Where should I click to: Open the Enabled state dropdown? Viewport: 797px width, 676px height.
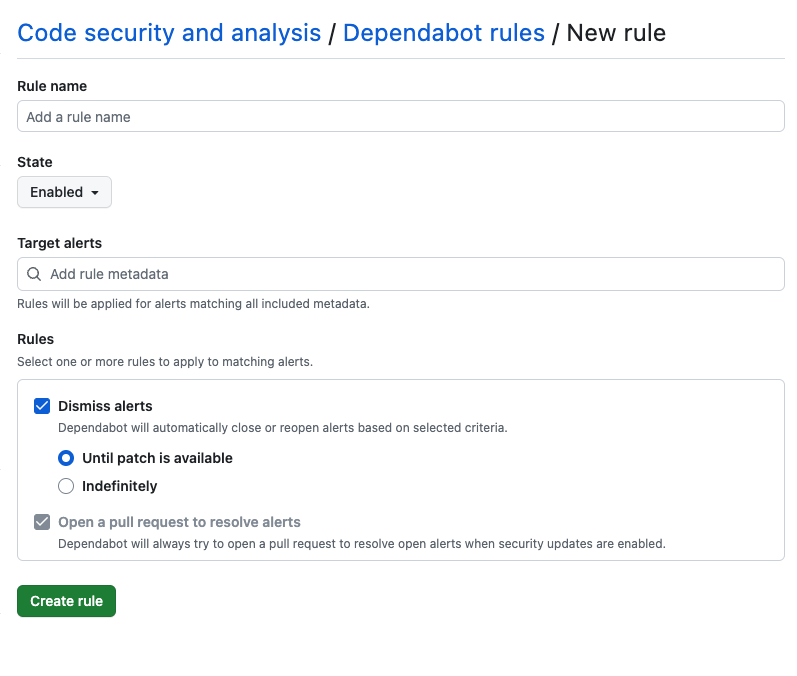[x=64, y=192]
